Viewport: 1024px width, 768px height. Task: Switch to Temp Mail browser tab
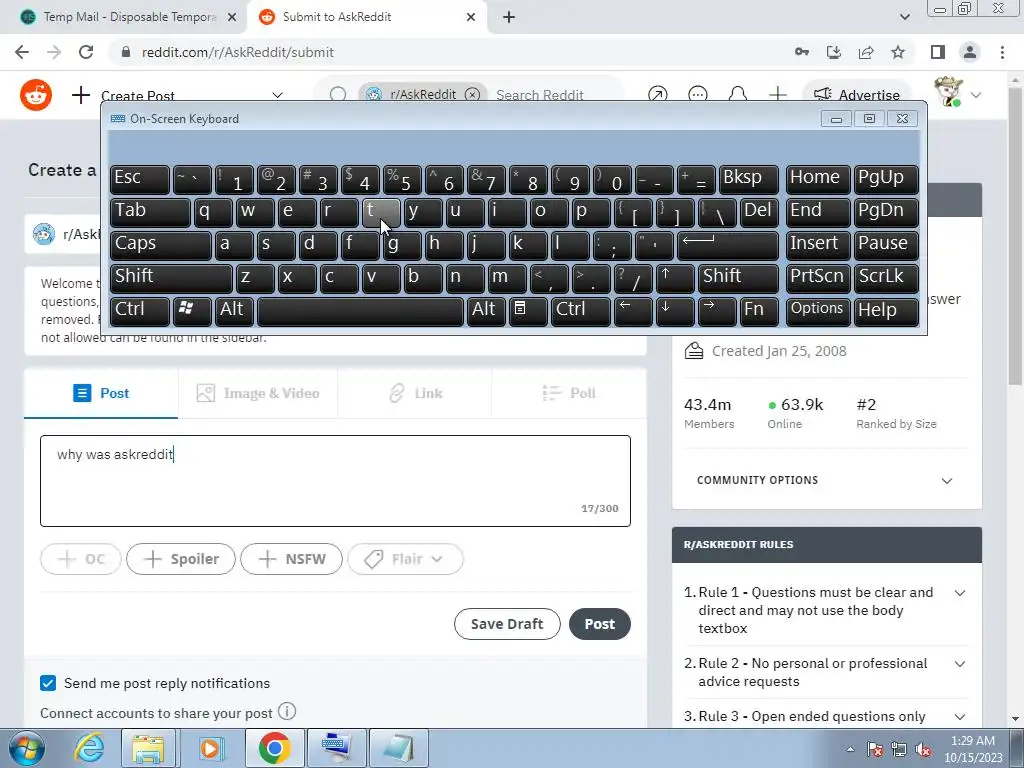129,17
